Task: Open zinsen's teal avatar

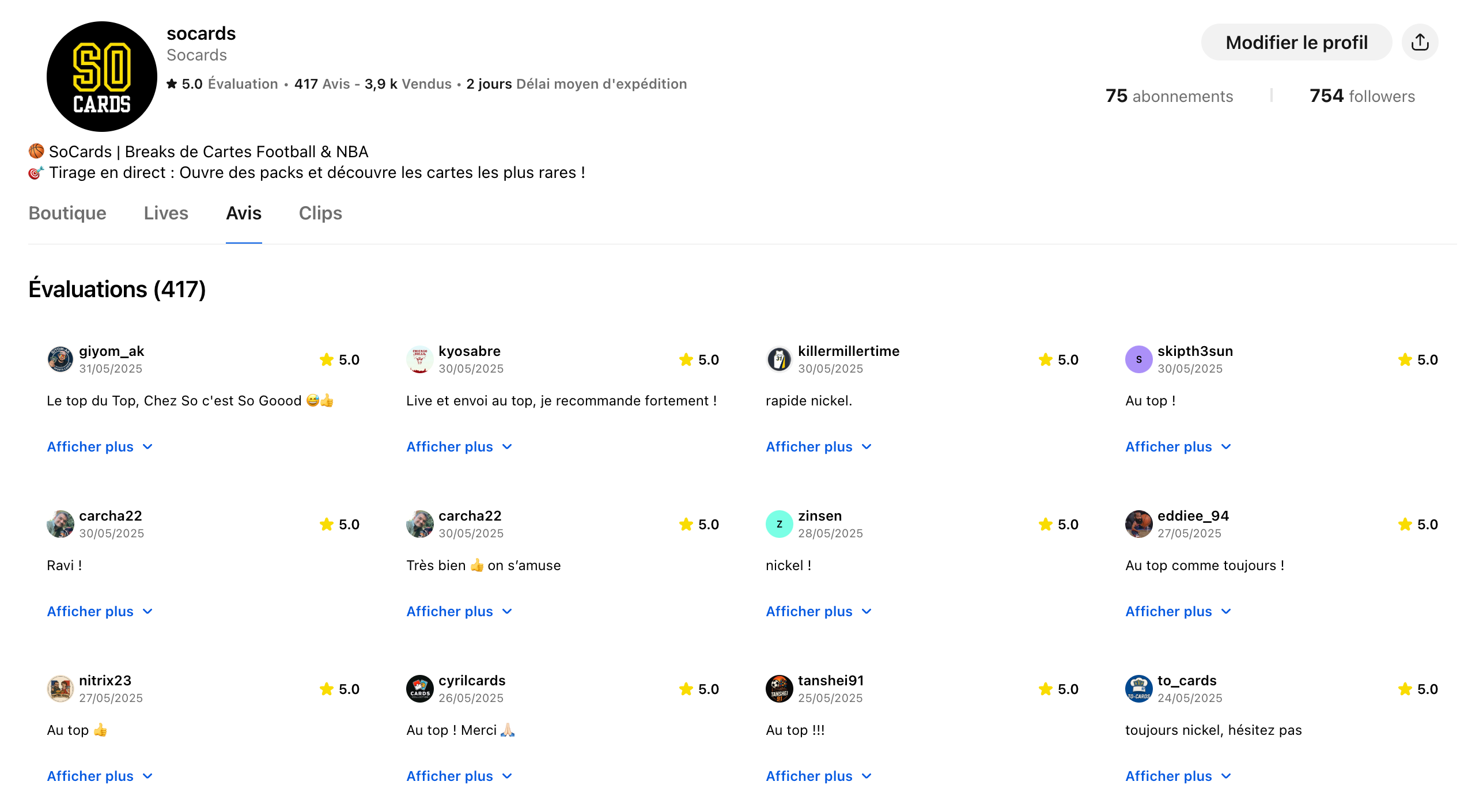Action: [x=780, y=524]
